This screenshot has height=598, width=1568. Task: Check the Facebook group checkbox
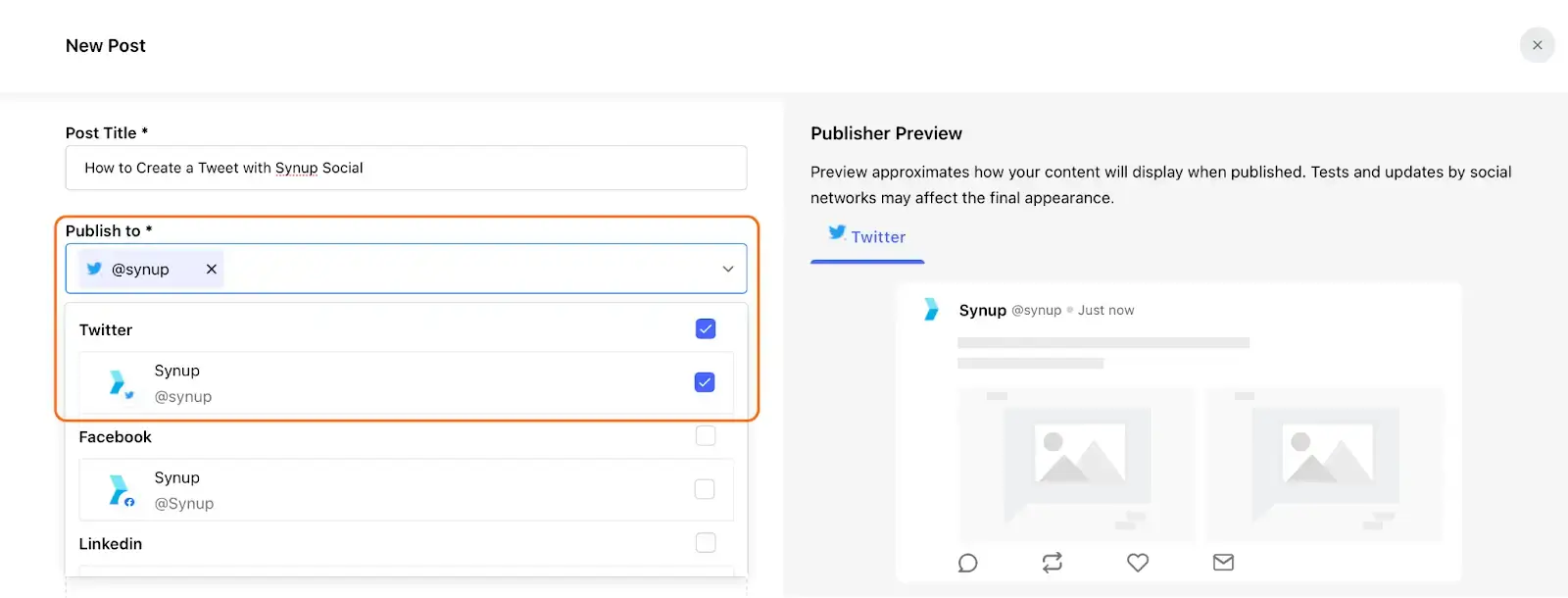pos(706,435)
